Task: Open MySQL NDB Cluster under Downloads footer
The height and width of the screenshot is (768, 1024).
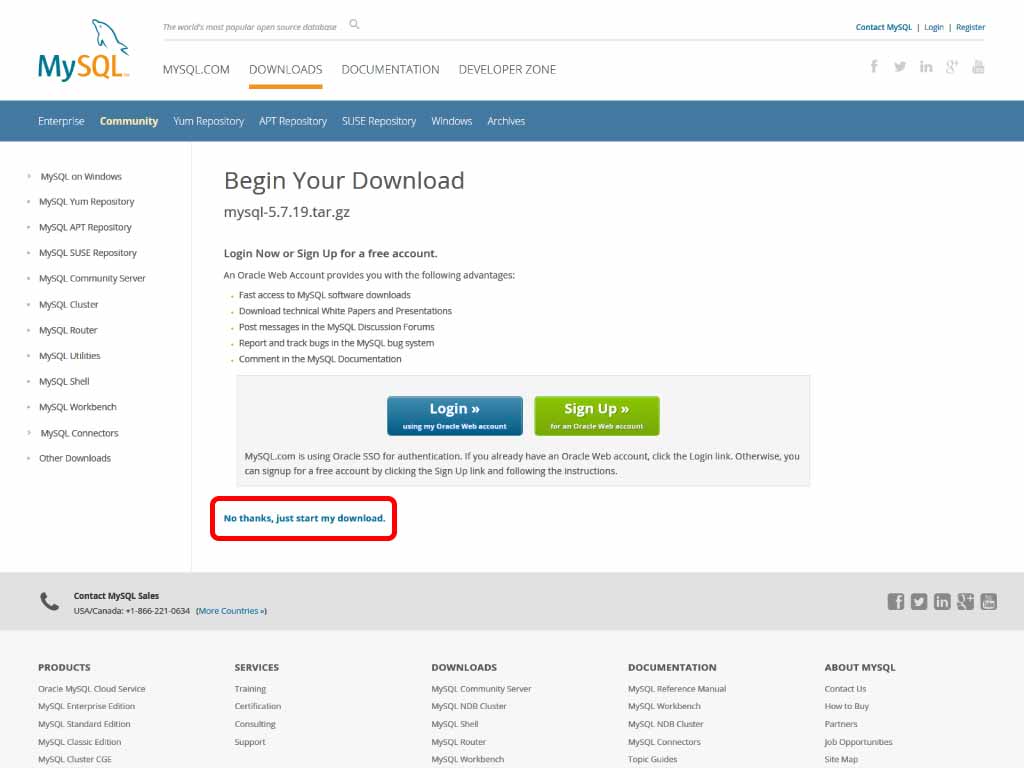Action: pyautogui.click(x=469, y=706)
